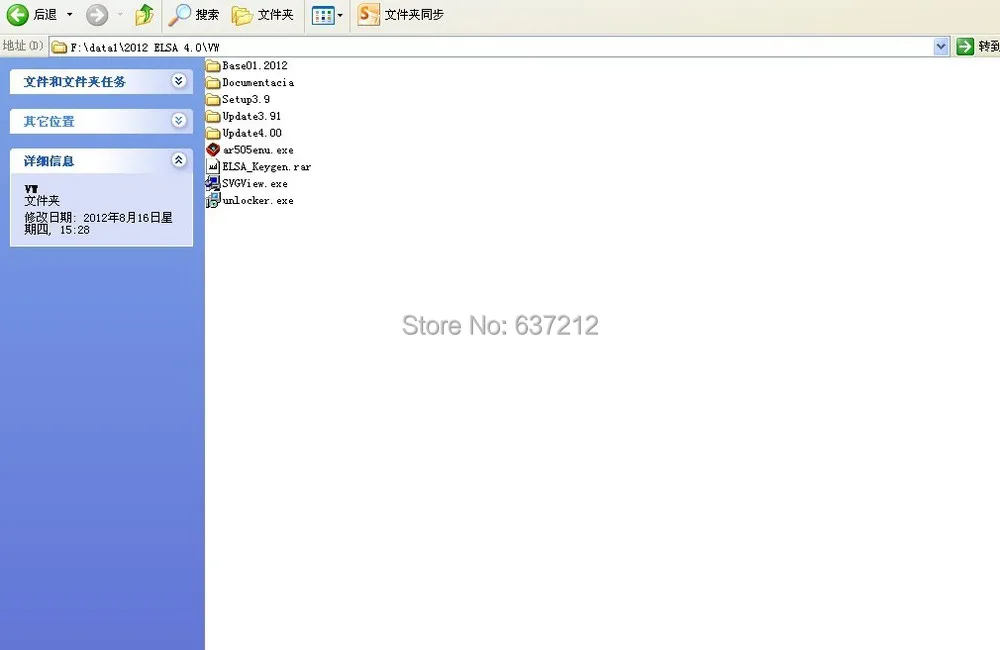Screen dimensions: 1000x650
Task: Select the Documentacia folder icon
Action: [x=213, y=82]
